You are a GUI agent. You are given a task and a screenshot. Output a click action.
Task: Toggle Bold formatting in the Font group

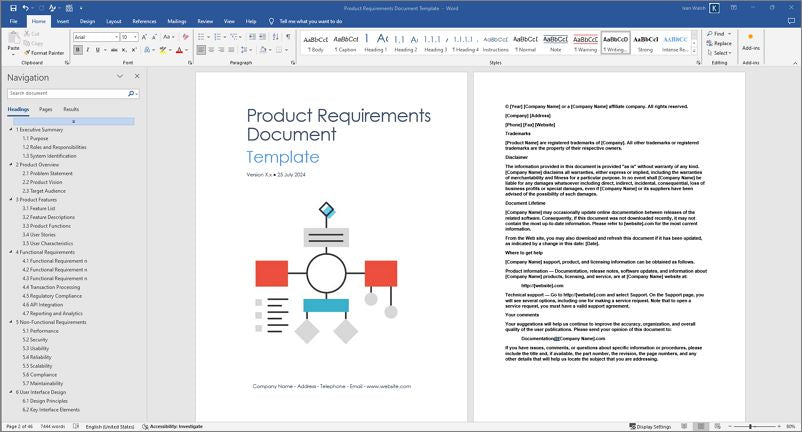click(77, 49)
